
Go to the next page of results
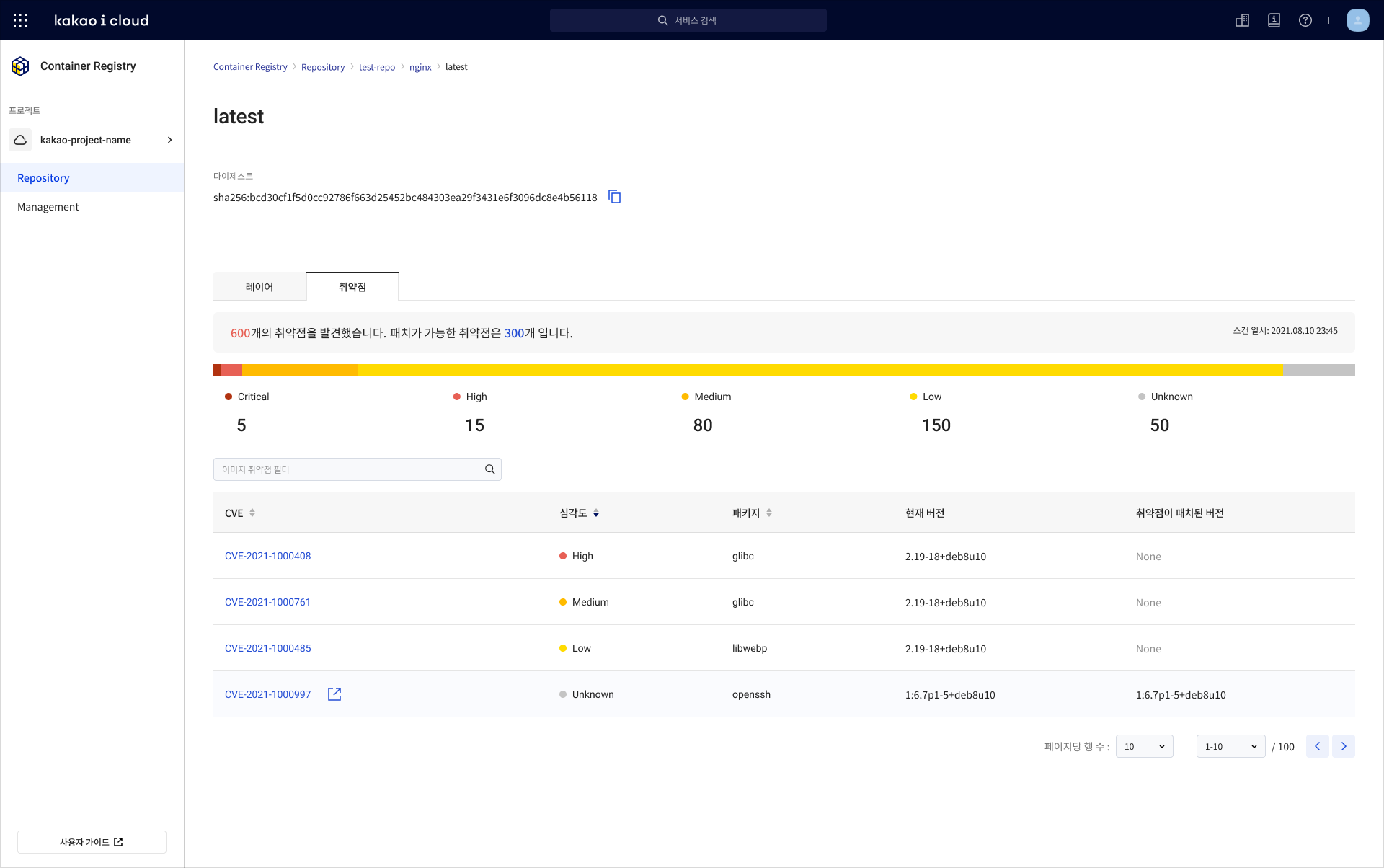(1344, 746)
